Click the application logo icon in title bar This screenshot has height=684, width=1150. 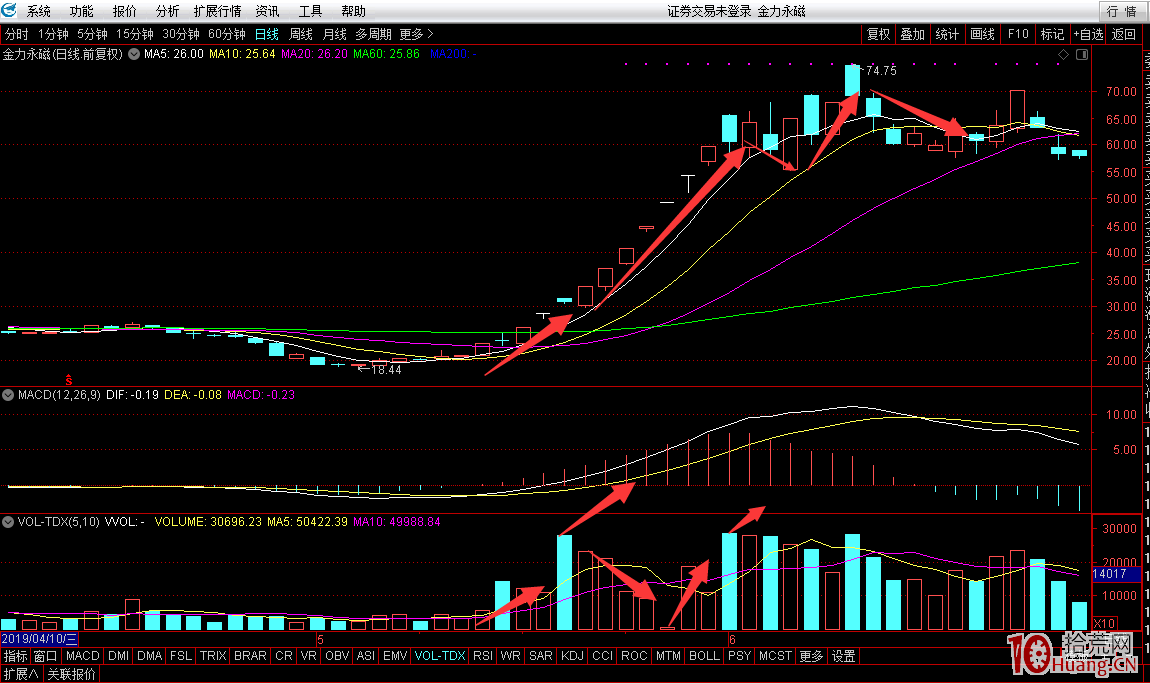pyautogui.click(x=9, y=10)
